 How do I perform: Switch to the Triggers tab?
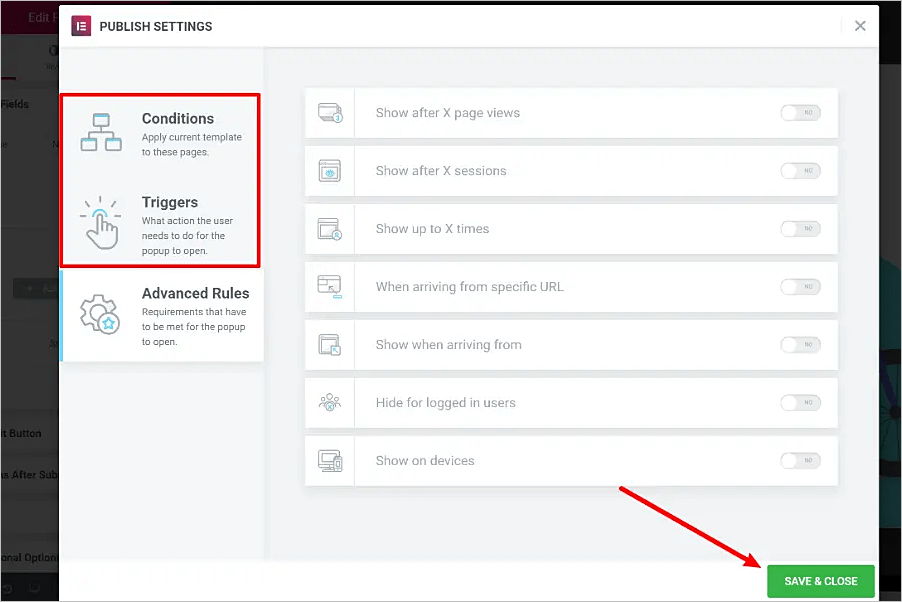tap(170, 203)
